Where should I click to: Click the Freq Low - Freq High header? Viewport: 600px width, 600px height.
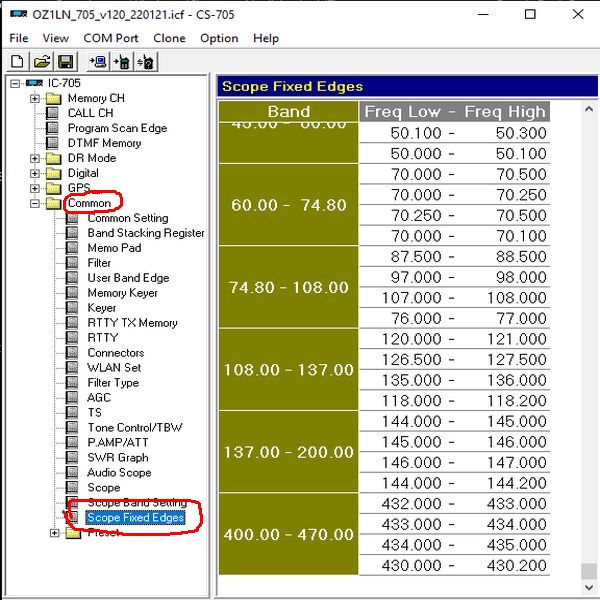[455, 112]
